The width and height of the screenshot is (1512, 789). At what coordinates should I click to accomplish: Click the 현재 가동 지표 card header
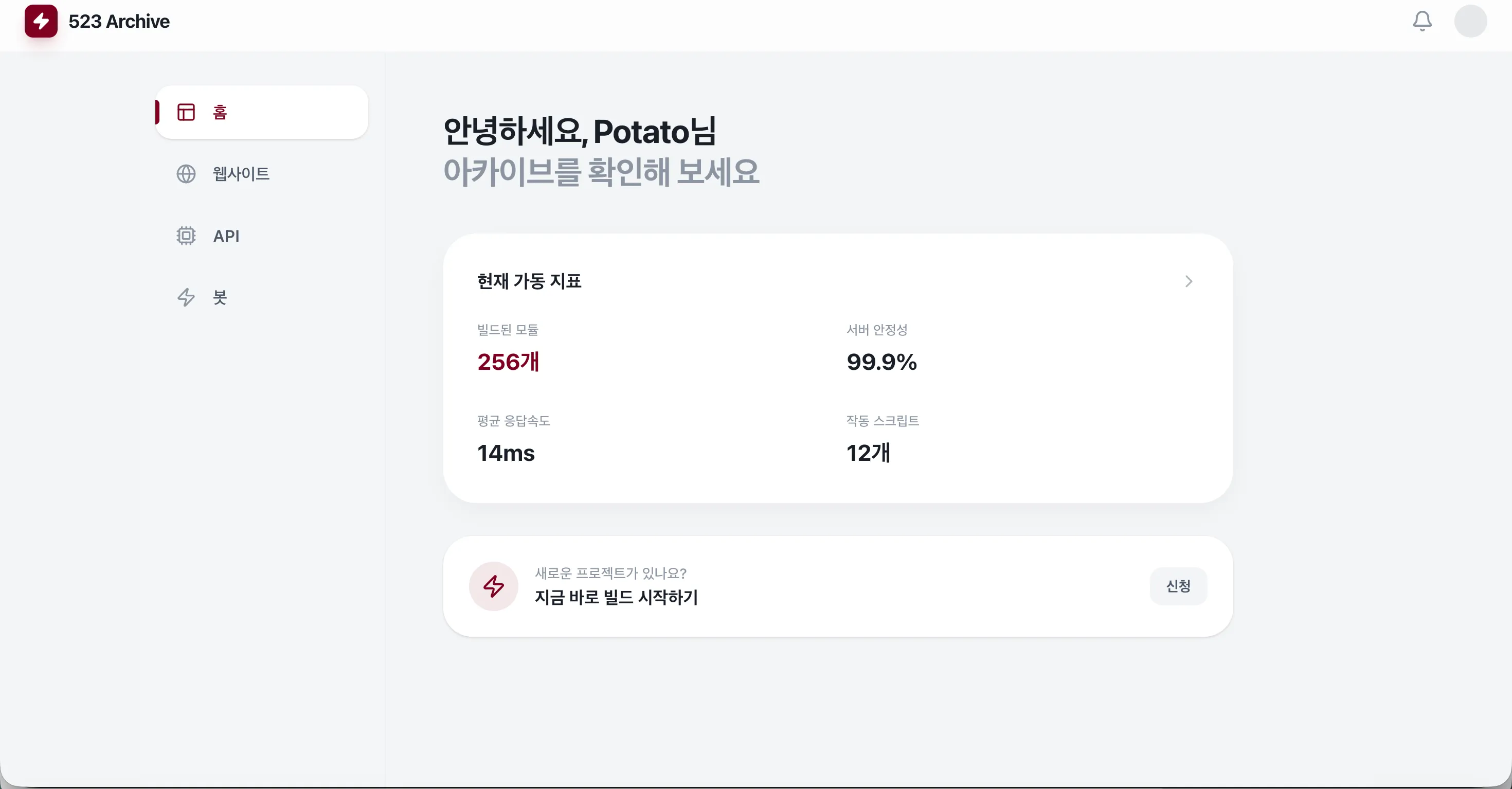pyautogui.click(x=529, y=281)
